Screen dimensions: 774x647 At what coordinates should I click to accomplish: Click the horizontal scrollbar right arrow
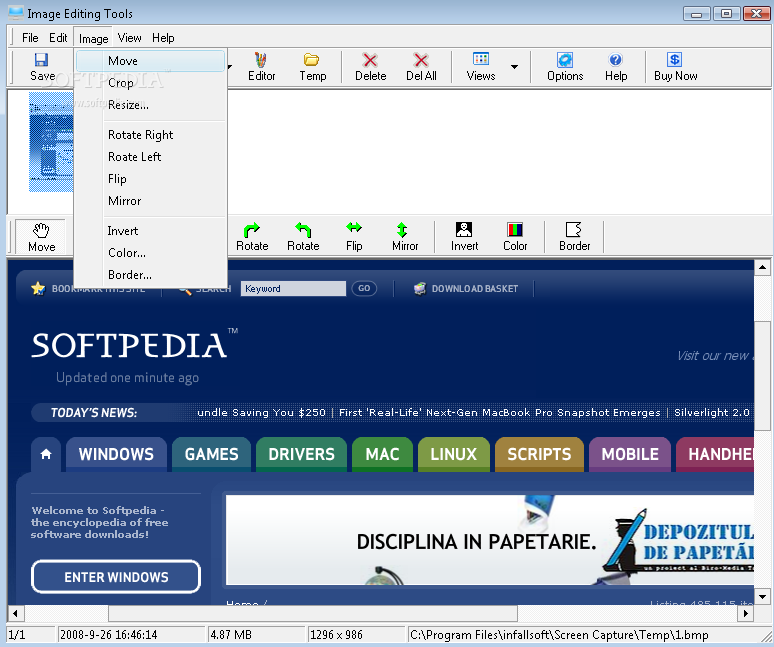[745, 613]
